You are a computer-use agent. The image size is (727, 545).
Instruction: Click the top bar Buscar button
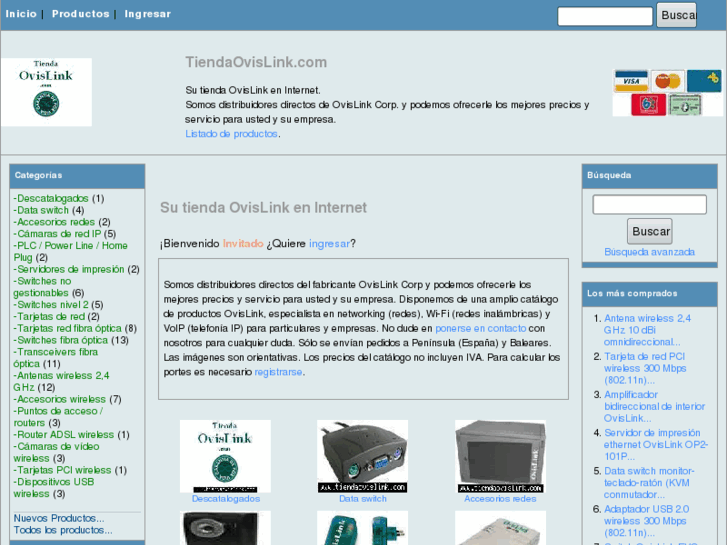[x=676, y=15]
